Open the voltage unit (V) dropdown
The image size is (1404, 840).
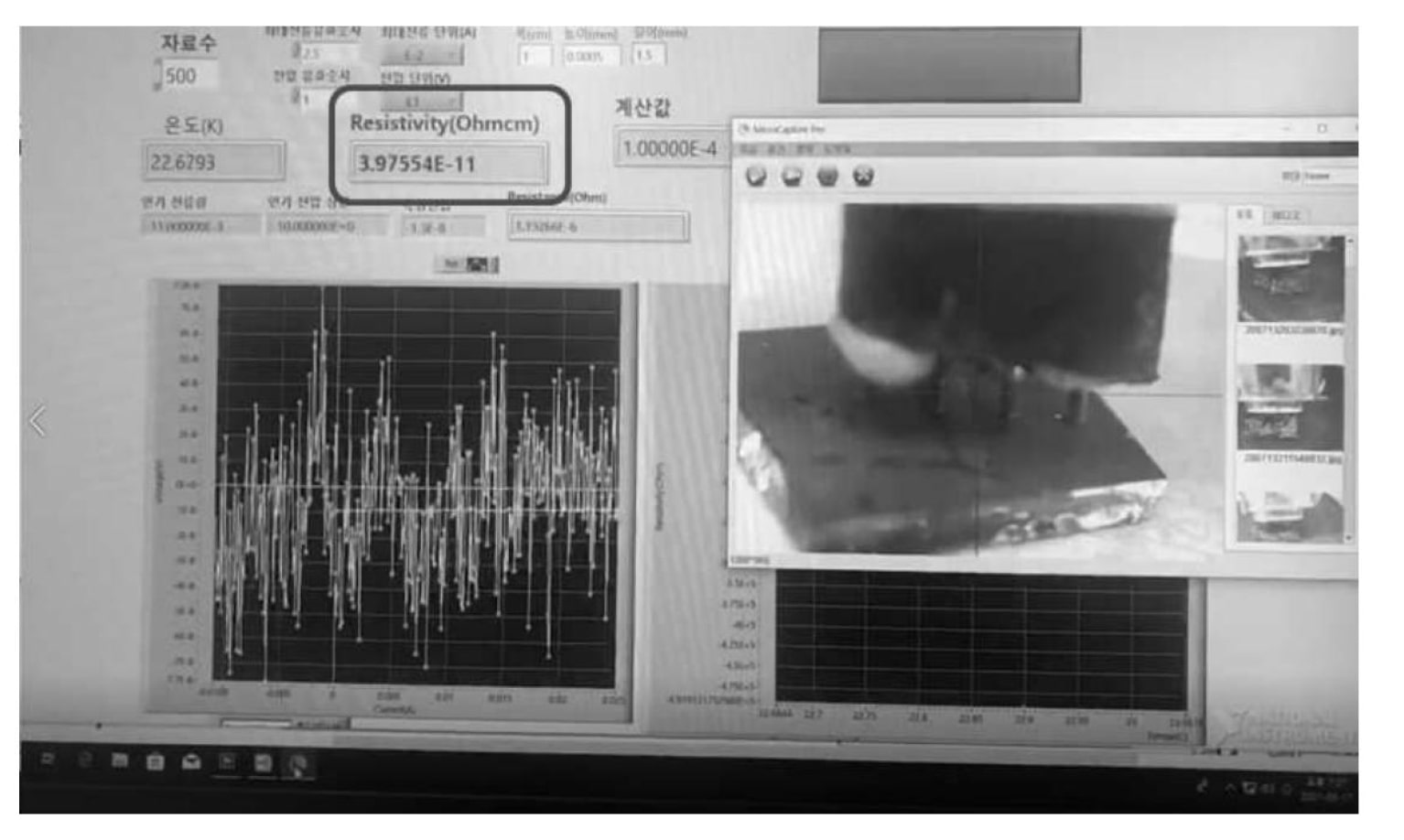(x=421, y=101)
